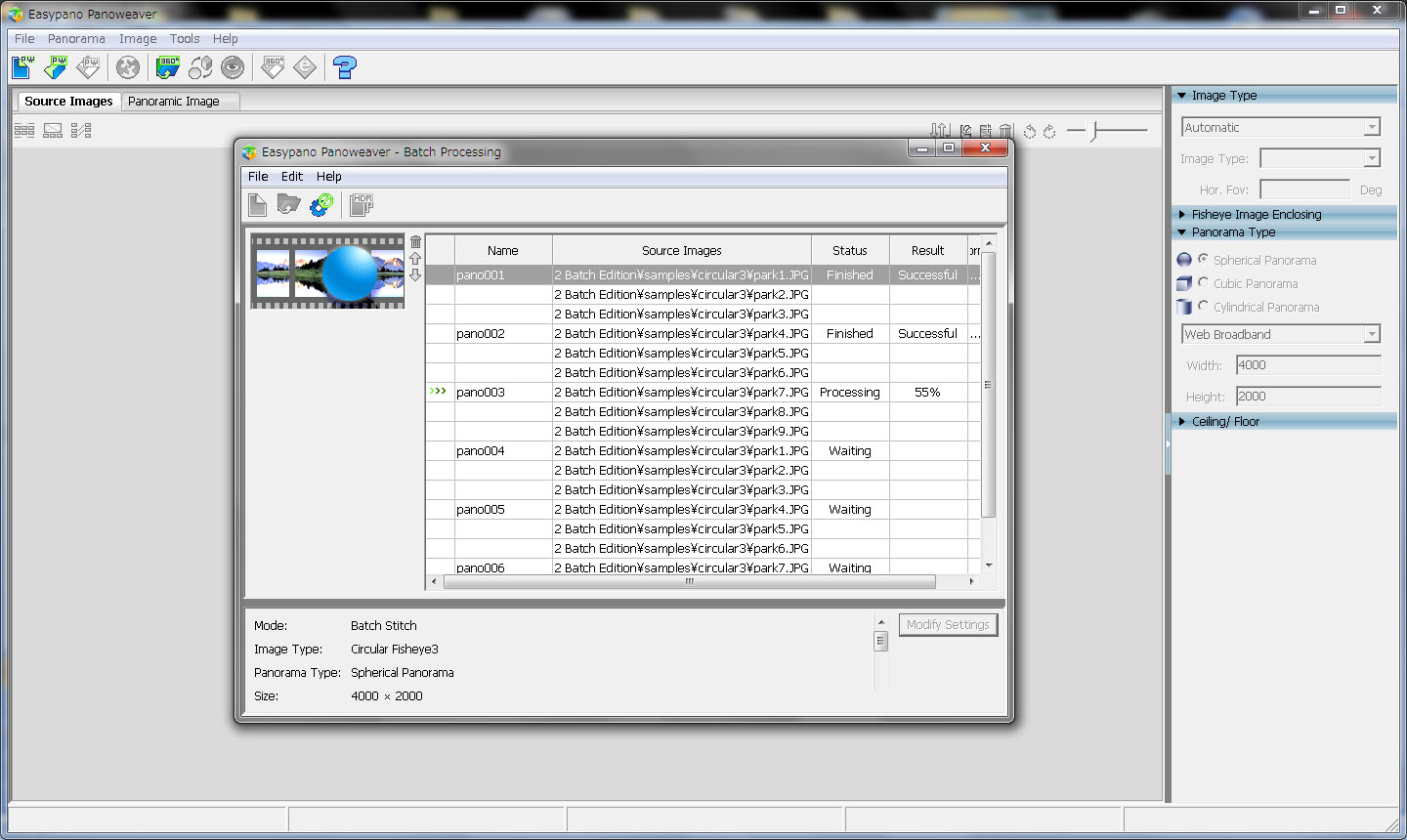Screen dimensions: 1407x840
Task: Click the Width field showing 4000
Action: [1308, 365]
